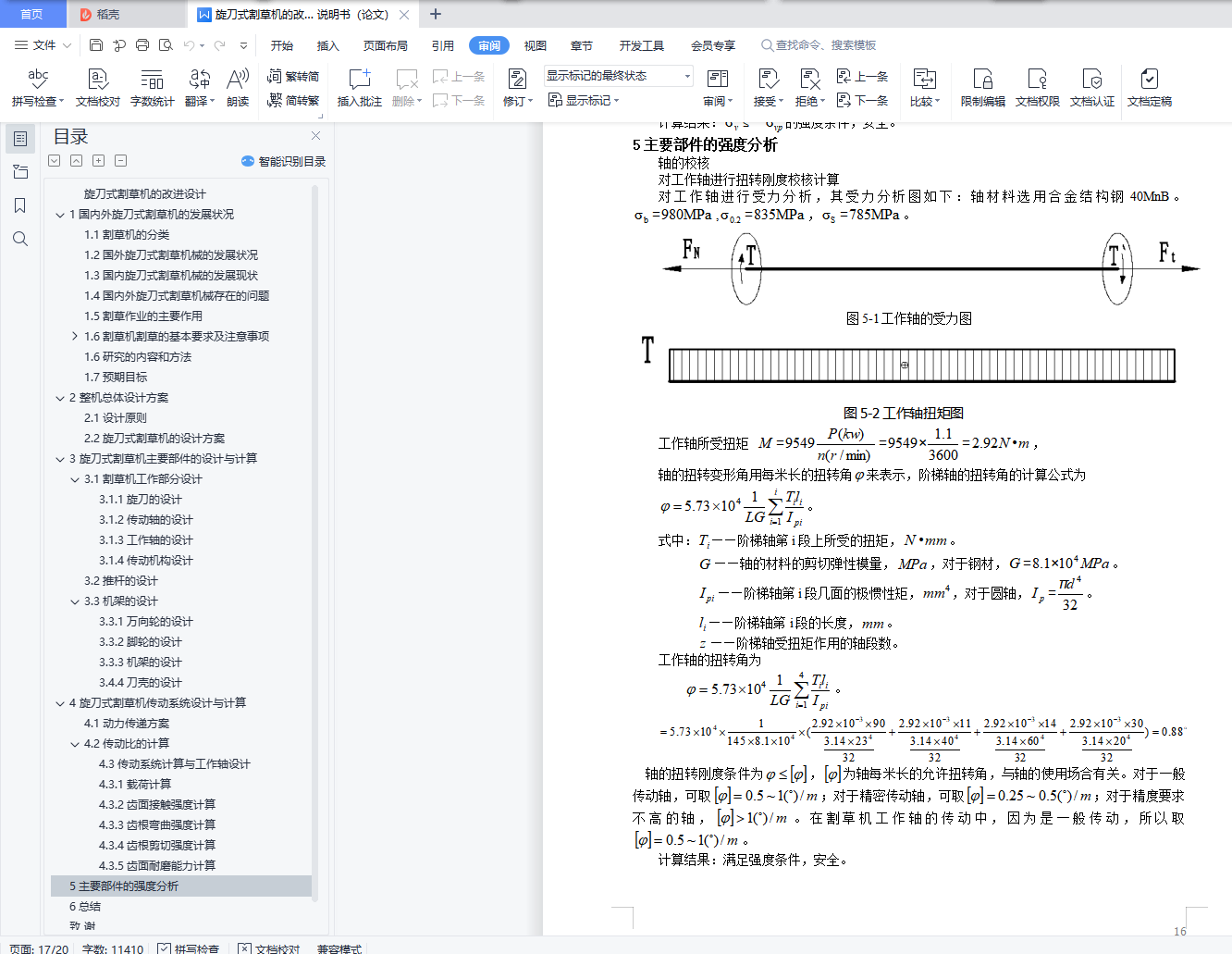Viewport: 1232px width, 954px height.
Task: Collapse section 4 旋刀式割草机传动系统设计与计算
Action: click(x=60, y=703)
